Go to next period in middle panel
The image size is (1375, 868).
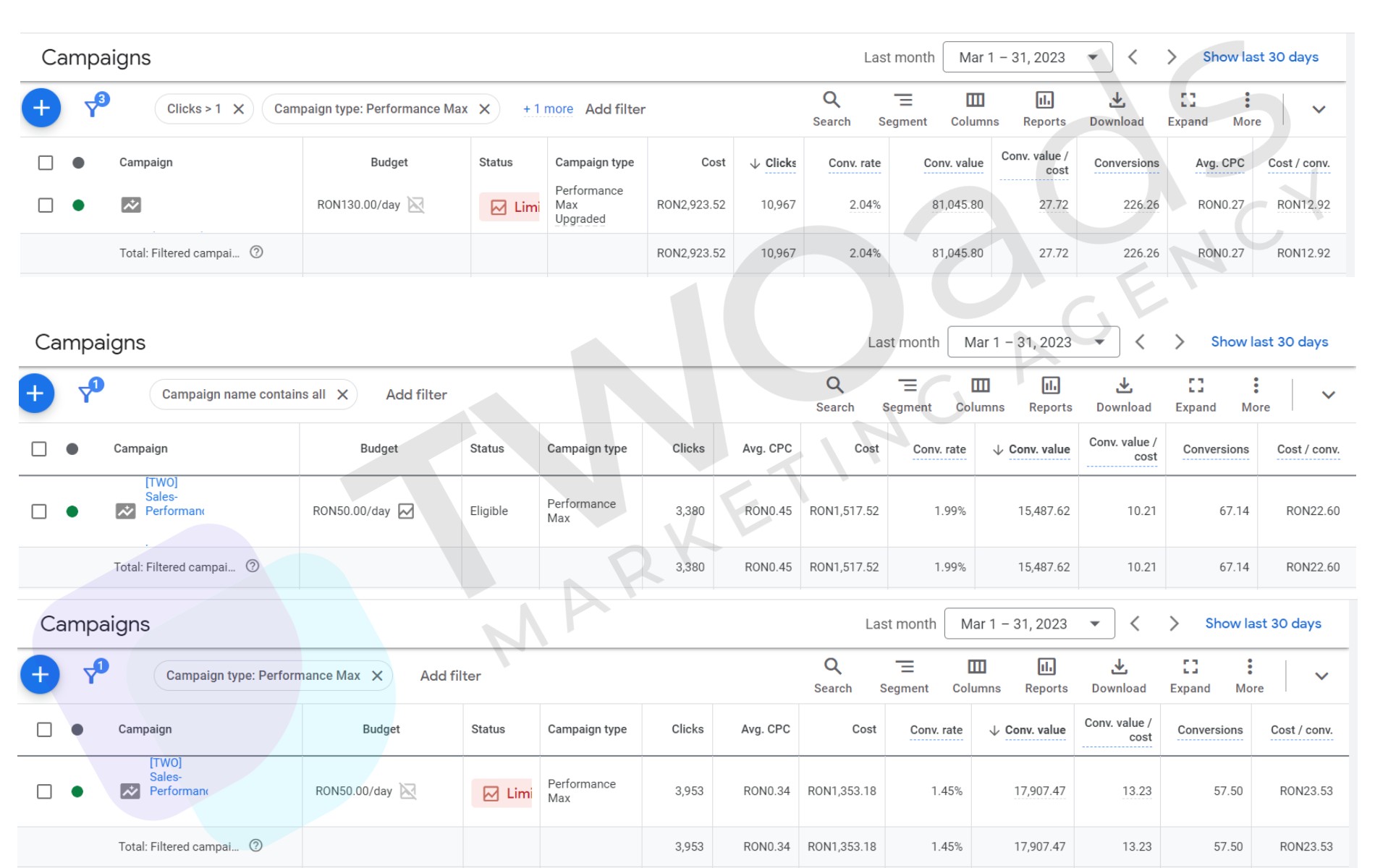pyautogui.click(x=1179, y=342)
